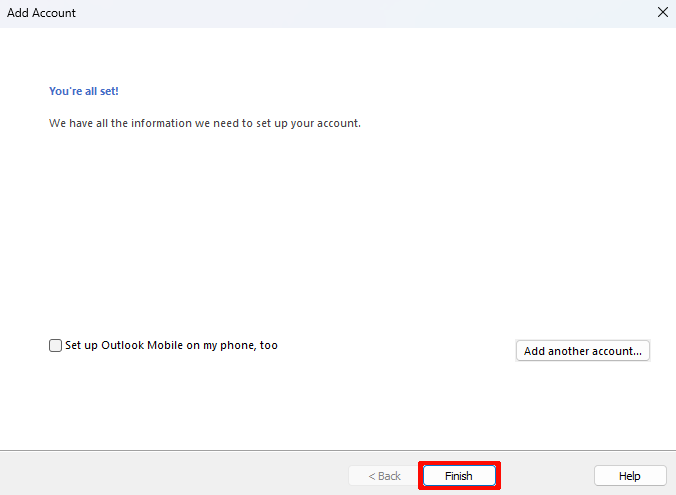The height and width of the screenshot is (495, 676).
Task: Dismiss the wizard using the top-right X
Action: pos(662,13)
